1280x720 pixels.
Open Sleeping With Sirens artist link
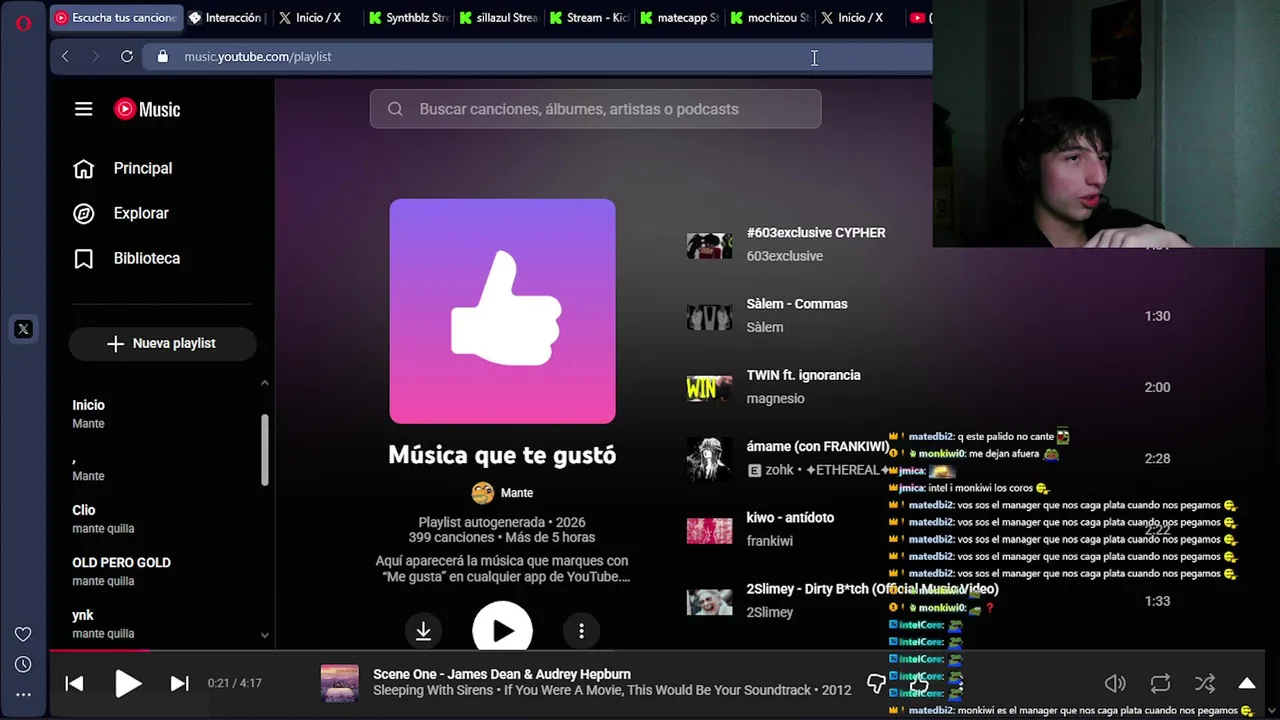pos(433,690)
